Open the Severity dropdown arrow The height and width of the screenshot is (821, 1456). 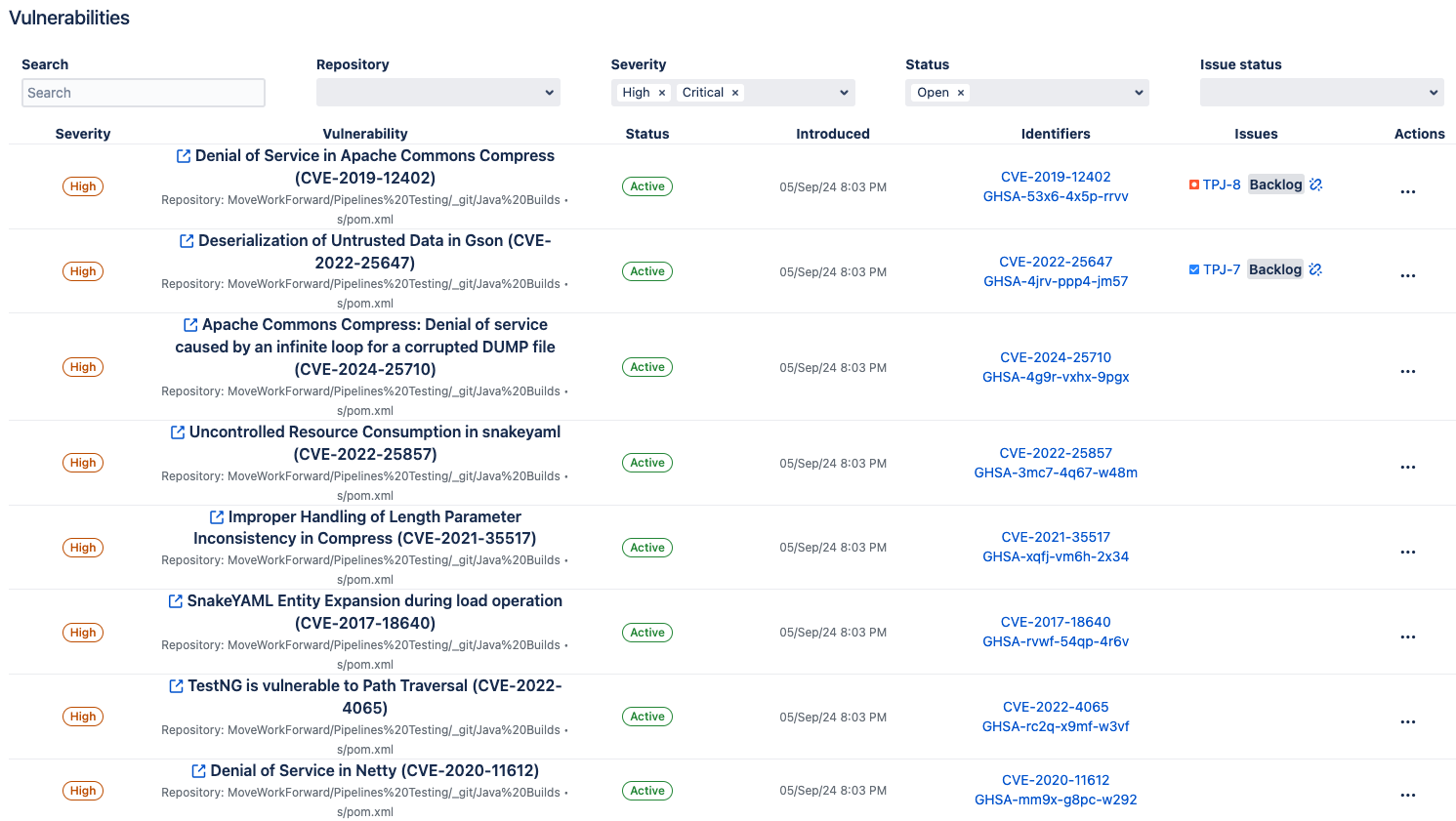click(844, 93)
